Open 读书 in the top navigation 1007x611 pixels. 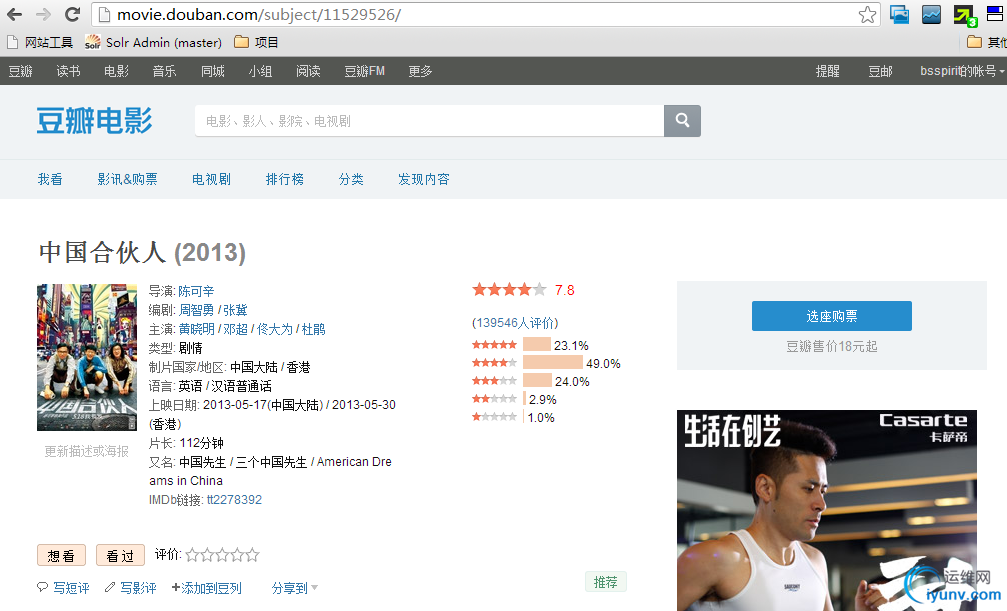click(x=68, y=71)
